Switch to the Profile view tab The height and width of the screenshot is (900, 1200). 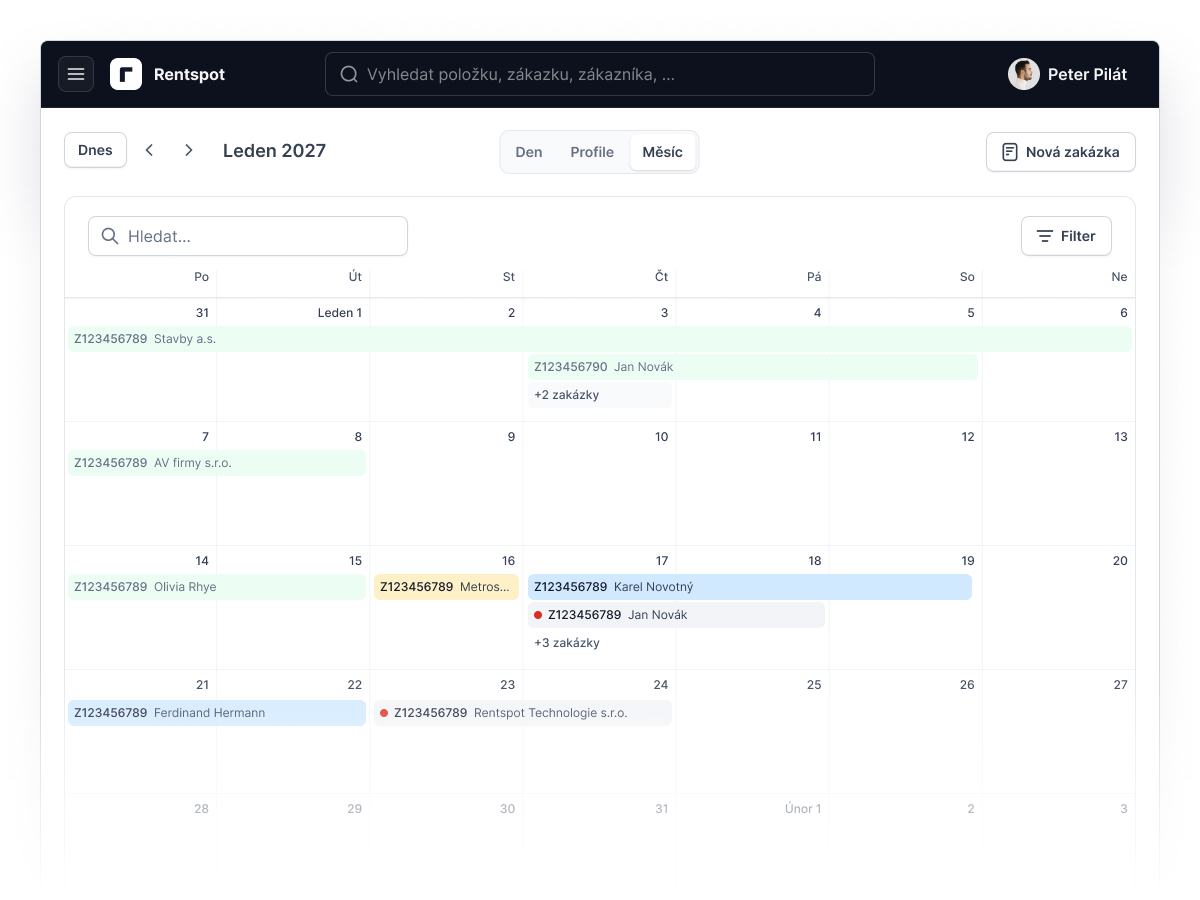592,152
